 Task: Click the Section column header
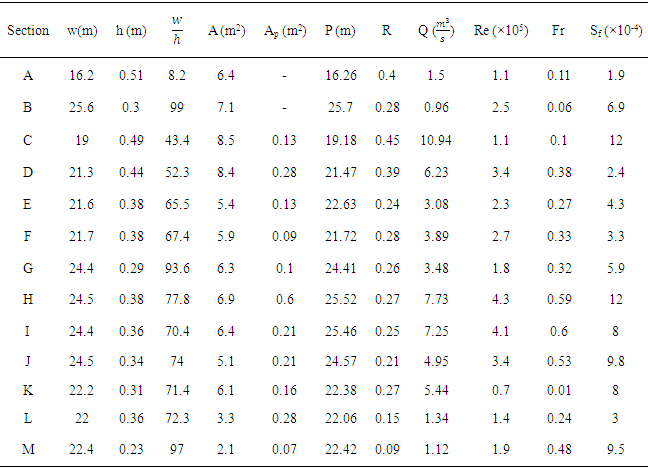click(28, 30)
